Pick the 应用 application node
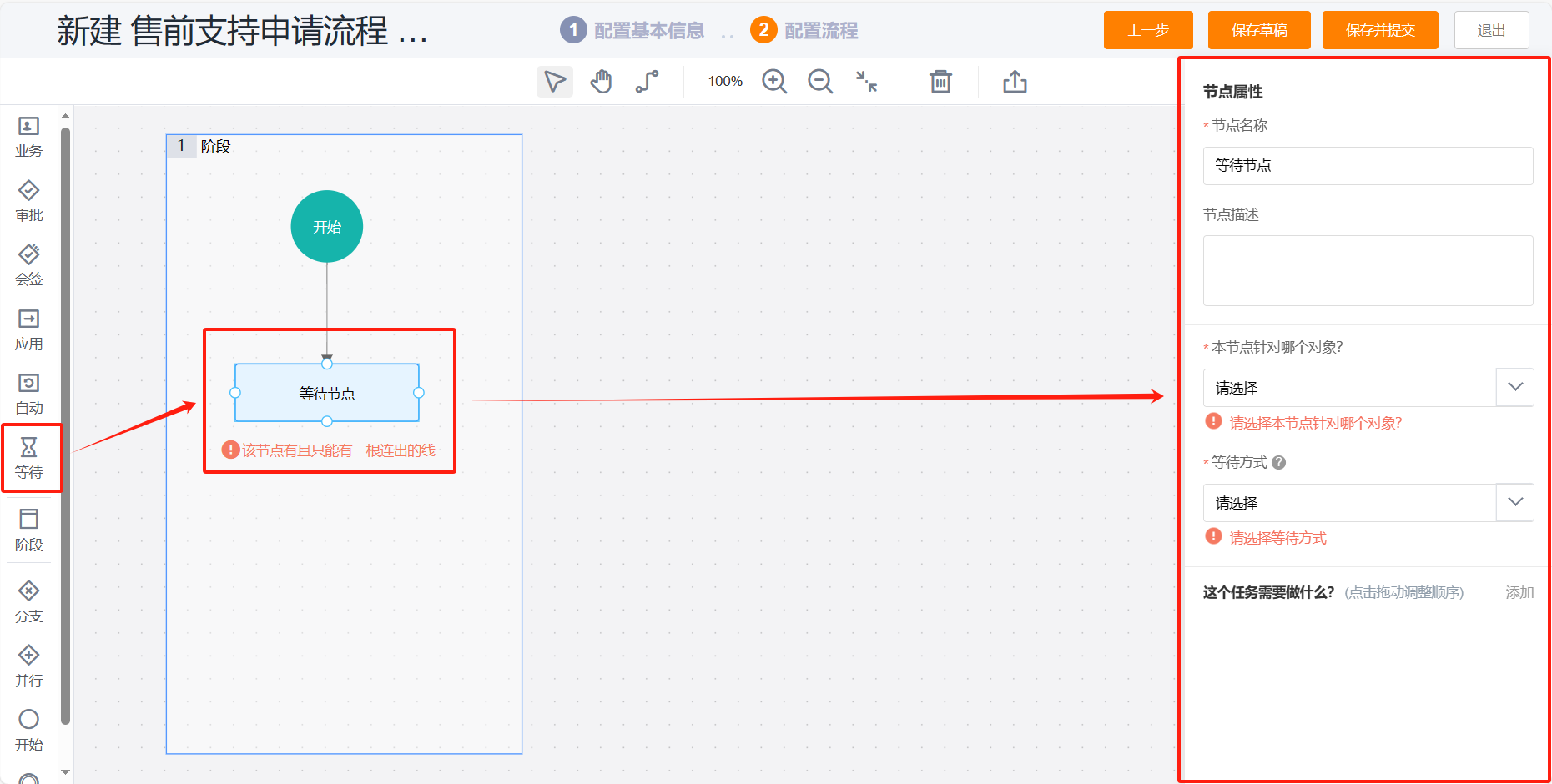The height and width of the screenshot is (784, 1552). click(x=29, y=330)
